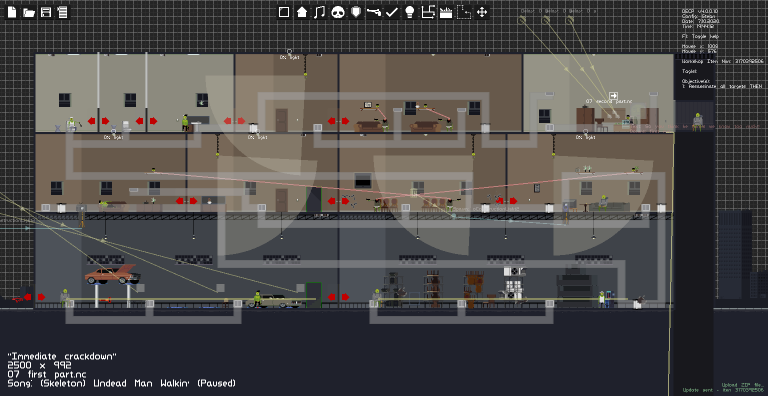The height and width of the screenshot is (396, 768).
Task: Select the black TV screen on the wall
Action: 363,181
